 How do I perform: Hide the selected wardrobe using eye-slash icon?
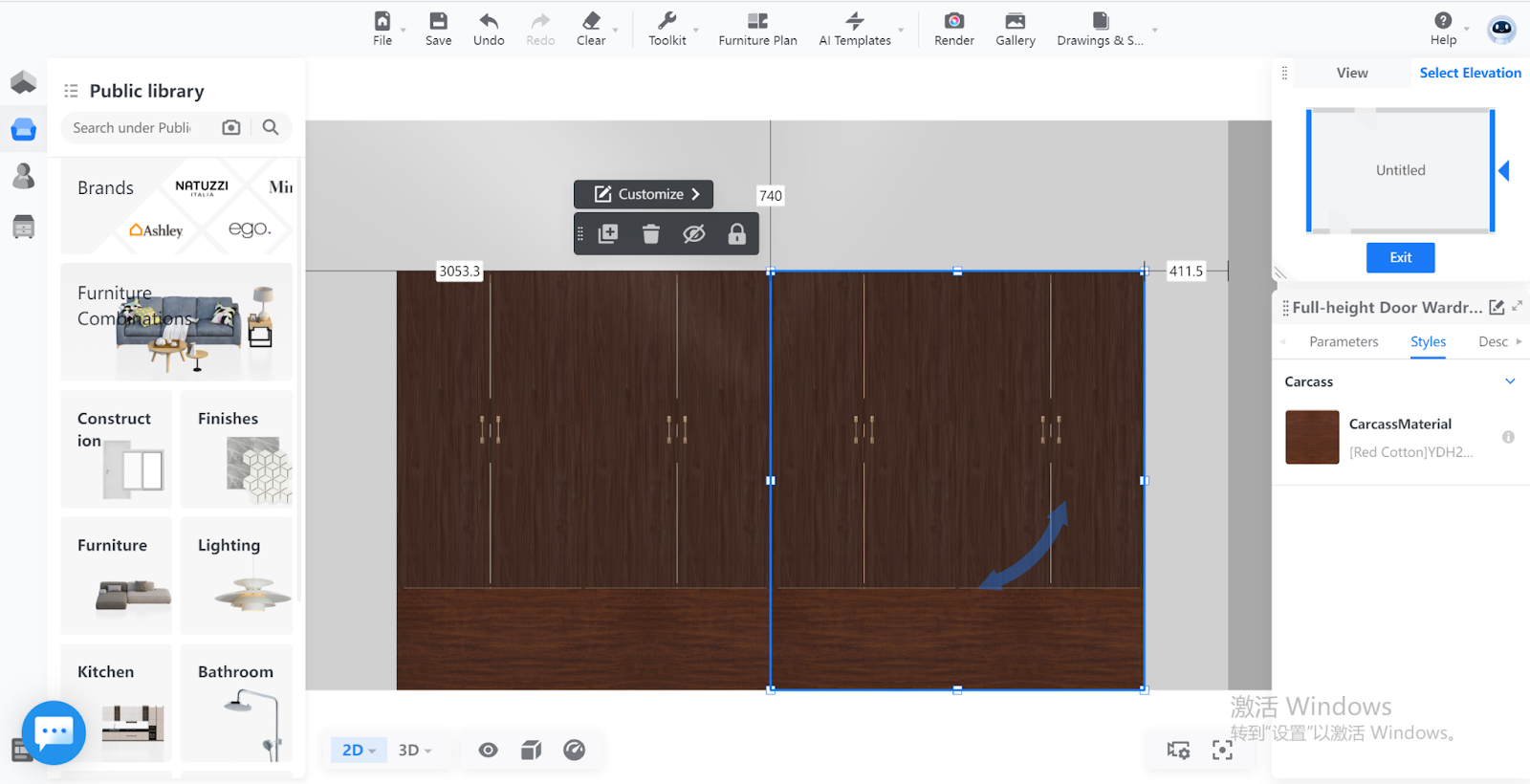[x=694, y=234]
